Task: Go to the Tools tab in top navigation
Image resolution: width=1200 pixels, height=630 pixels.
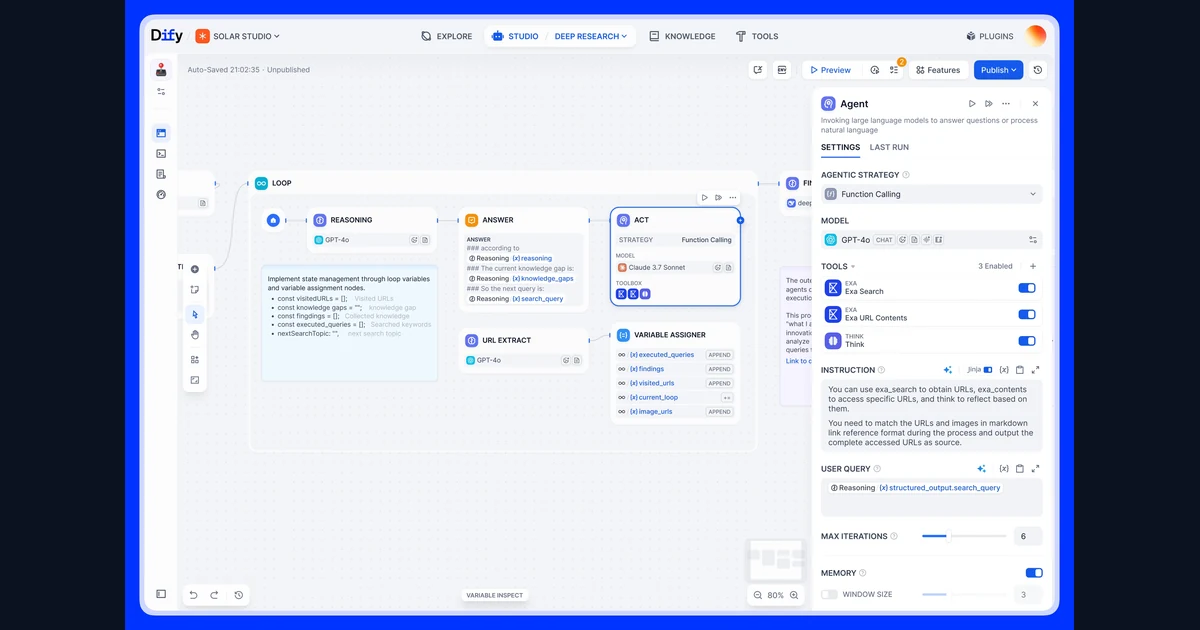Action: 757,36
